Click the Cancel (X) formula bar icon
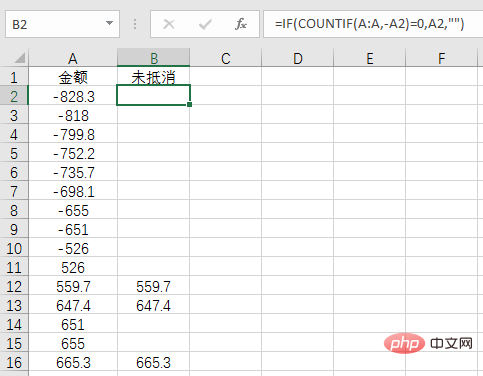Screen dimensions: 483x376 (x=169, y=24)
